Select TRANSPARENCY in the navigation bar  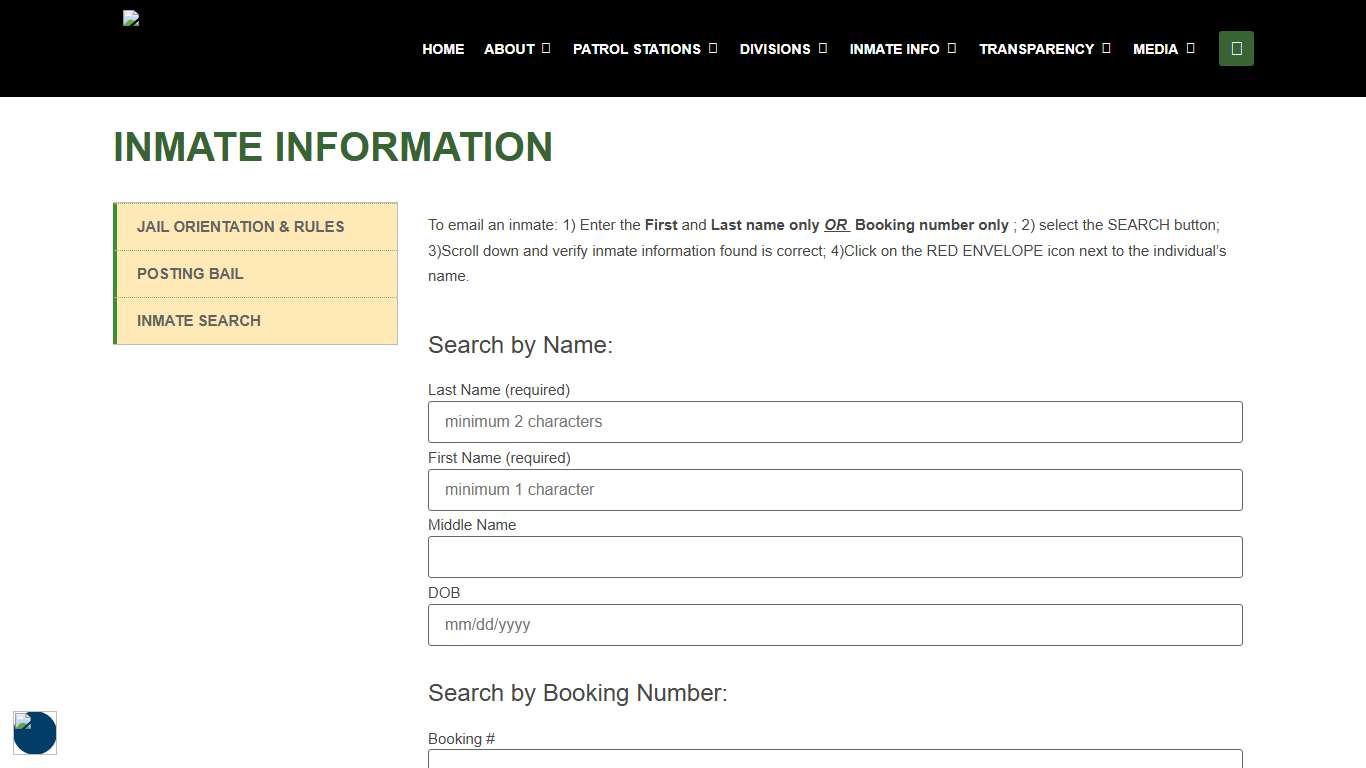pyautogui.click(x=1037, y=48)
